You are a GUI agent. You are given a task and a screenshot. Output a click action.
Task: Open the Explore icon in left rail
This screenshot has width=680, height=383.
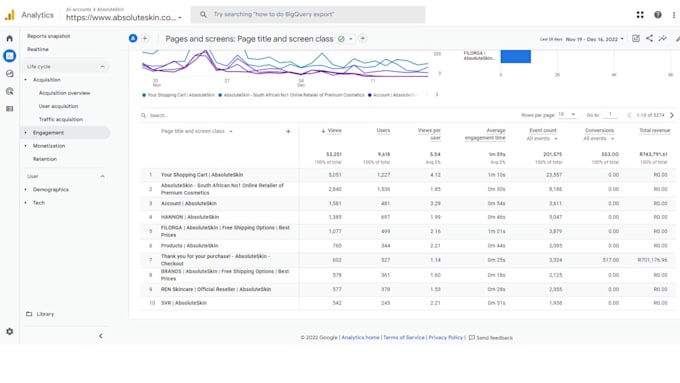click(x=10, y=74)
